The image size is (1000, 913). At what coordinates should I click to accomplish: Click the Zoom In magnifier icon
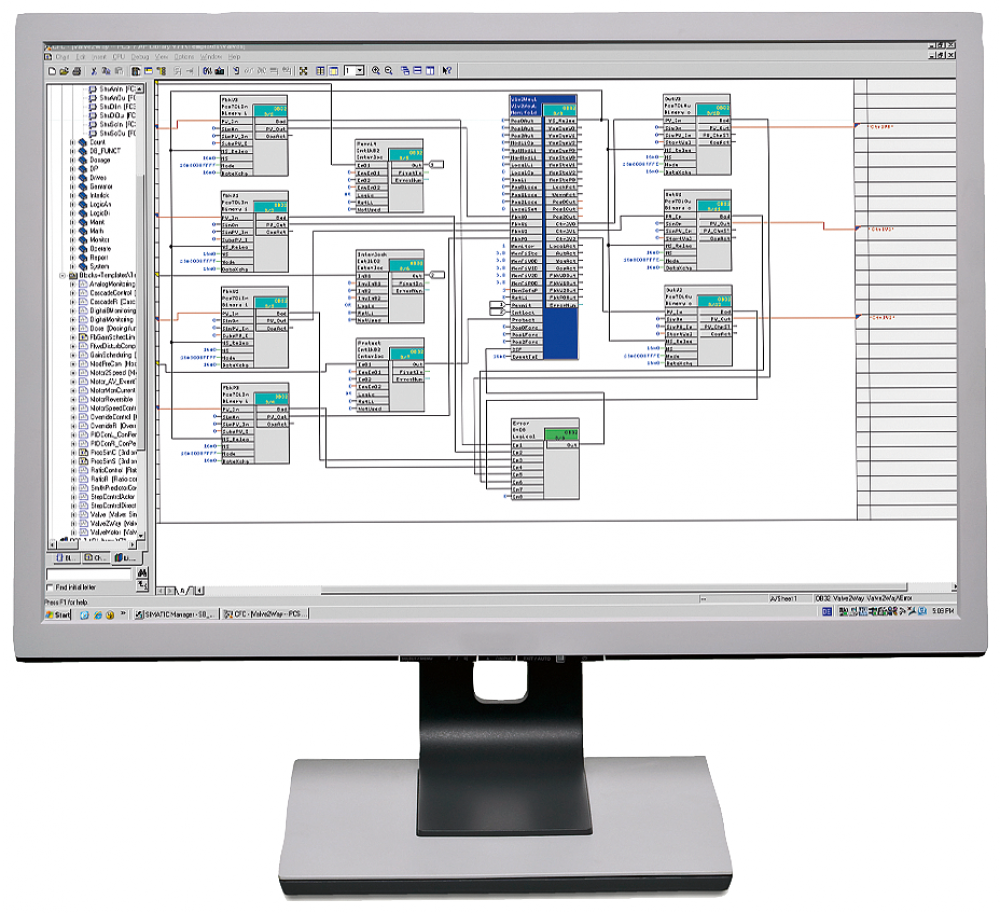376,71
